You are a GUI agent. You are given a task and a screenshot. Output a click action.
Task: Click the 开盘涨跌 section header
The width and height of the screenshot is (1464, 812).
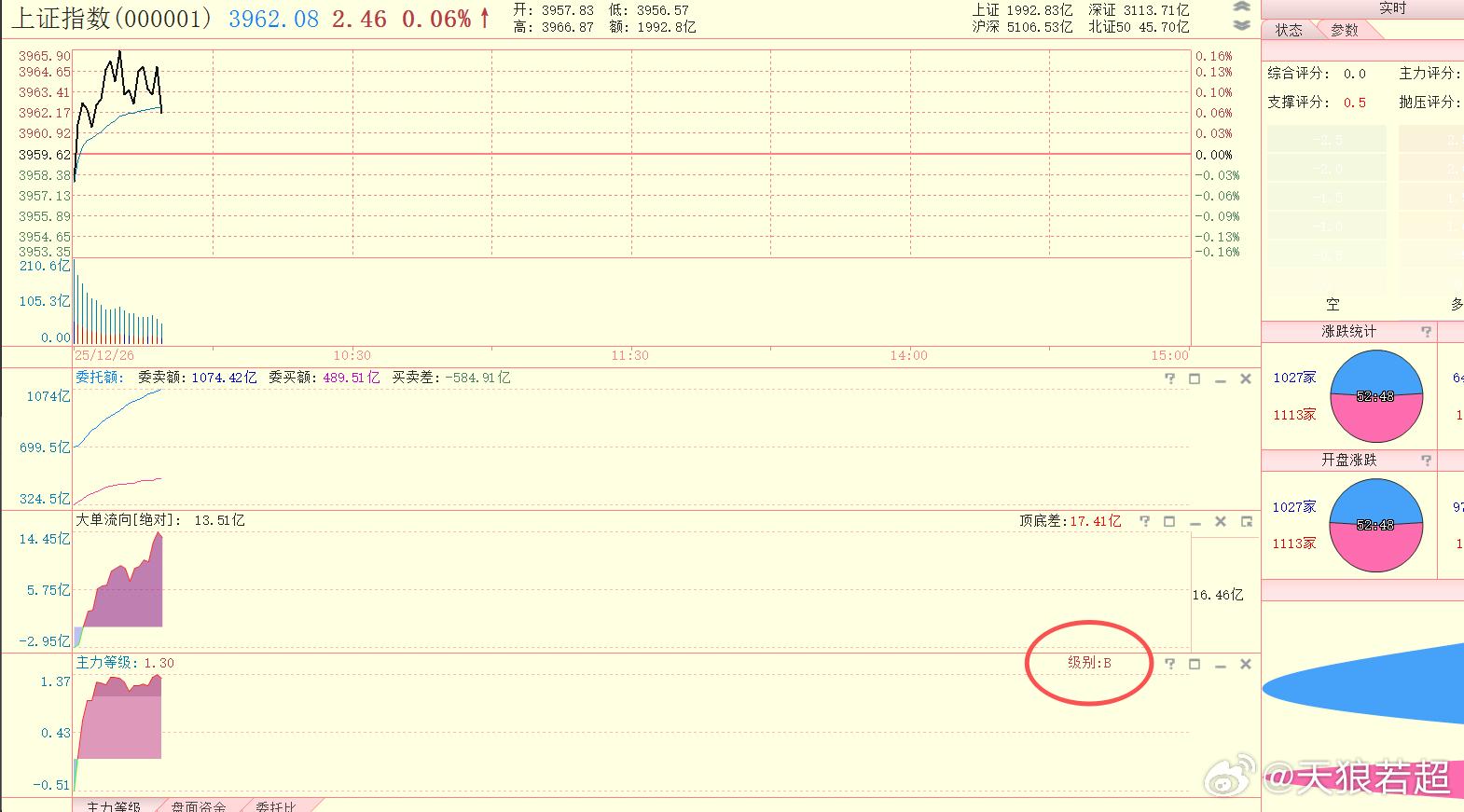click(x=1348, y=461)
